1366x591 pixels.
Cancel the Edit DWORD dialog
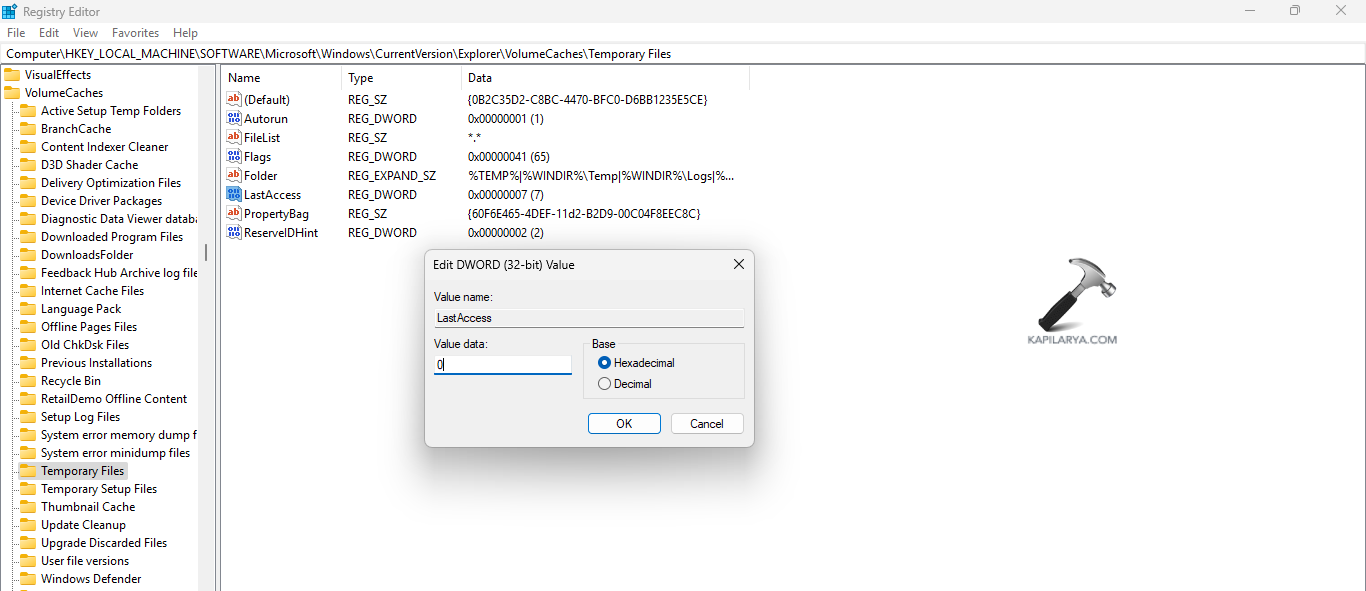[x=706, y=424]
